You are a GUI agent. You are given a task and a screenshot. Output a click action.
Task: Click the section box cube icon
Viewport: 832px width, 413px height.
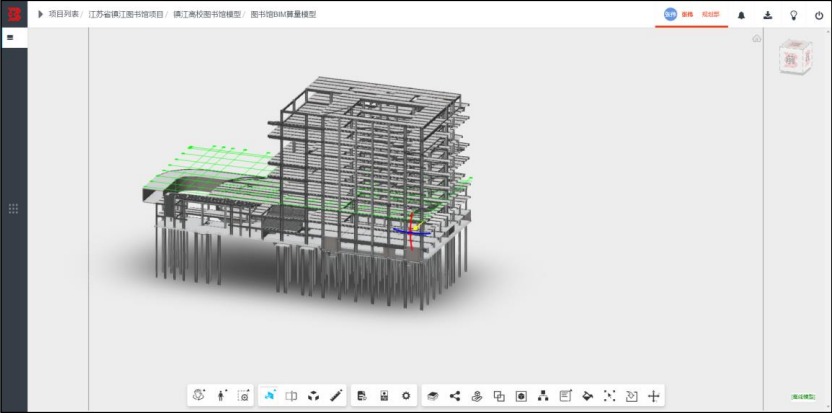tap(314, 395)
